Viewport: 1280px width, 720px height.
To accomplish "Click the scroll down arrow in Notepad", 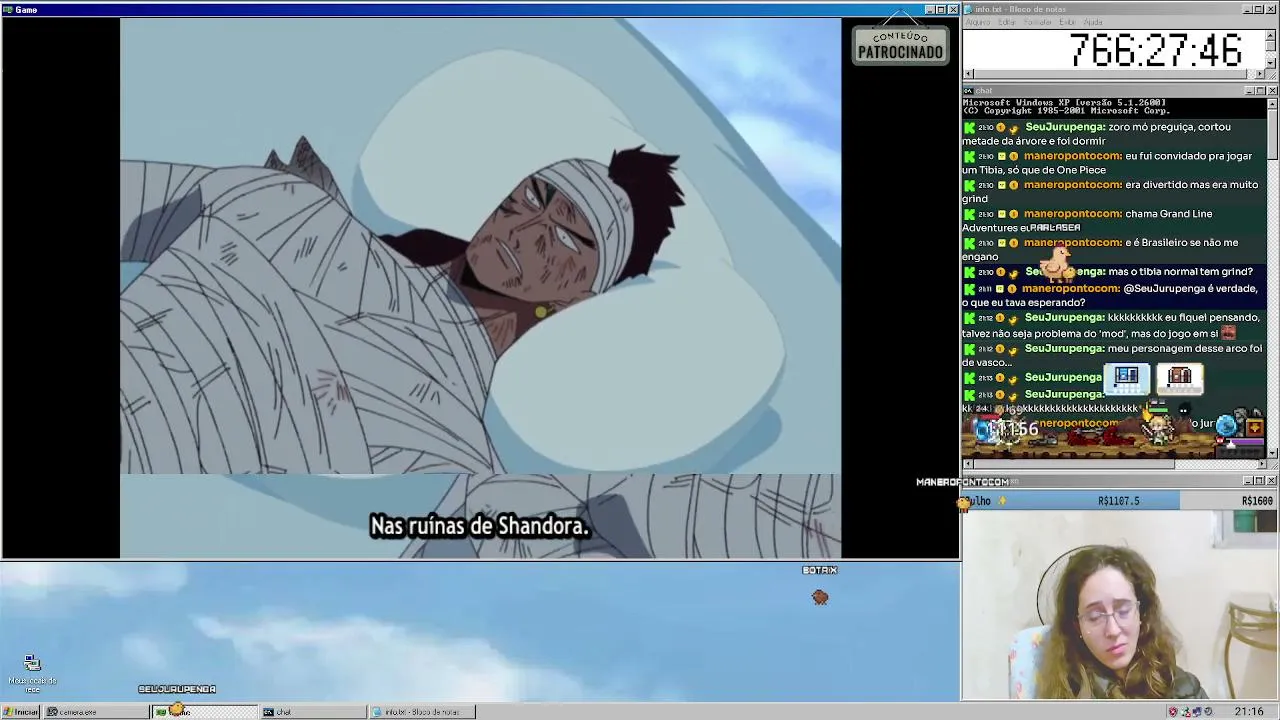I will (x=1272, y=63).
